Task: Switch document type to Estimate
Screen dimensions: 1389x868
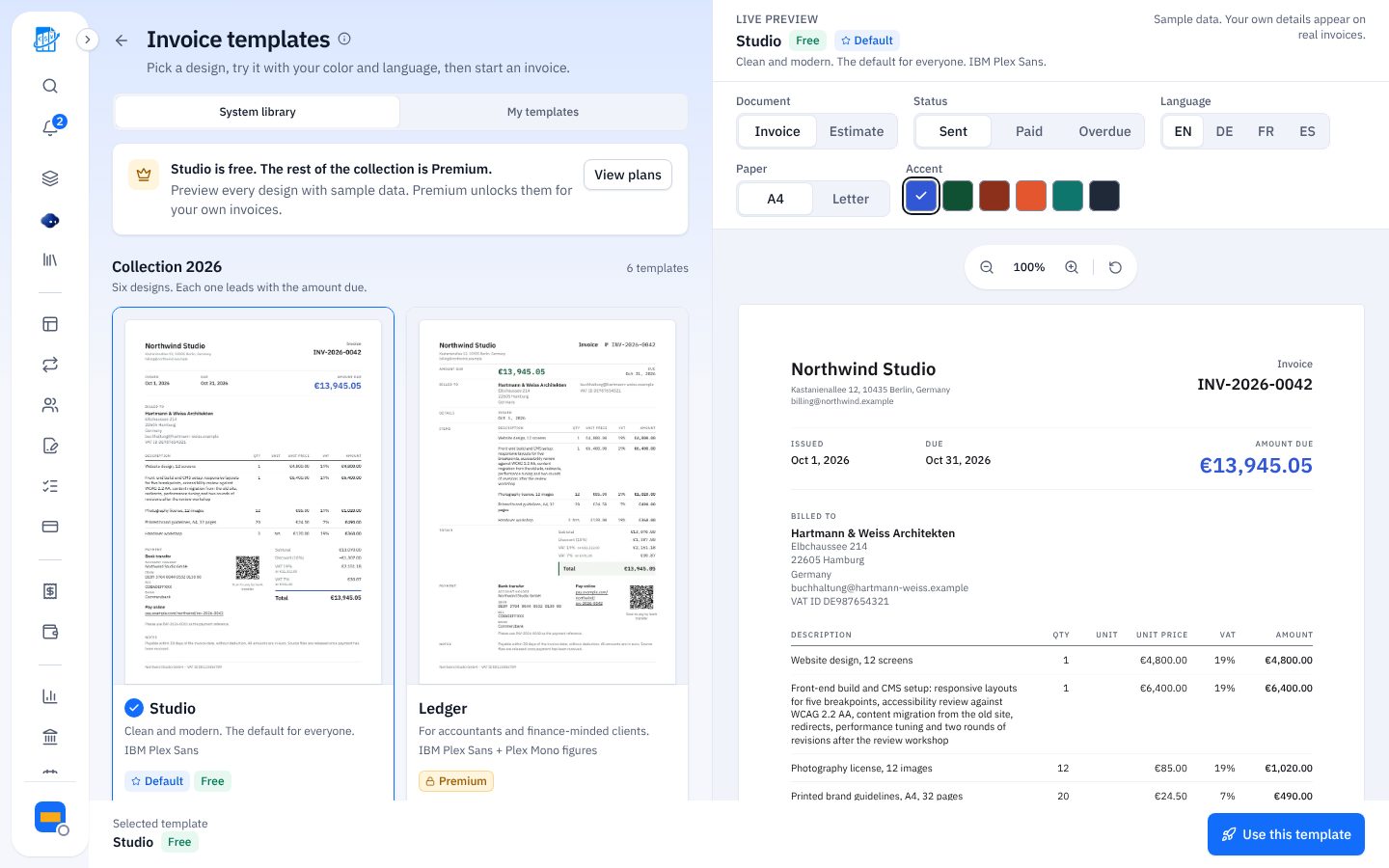Action: (857, 131)
